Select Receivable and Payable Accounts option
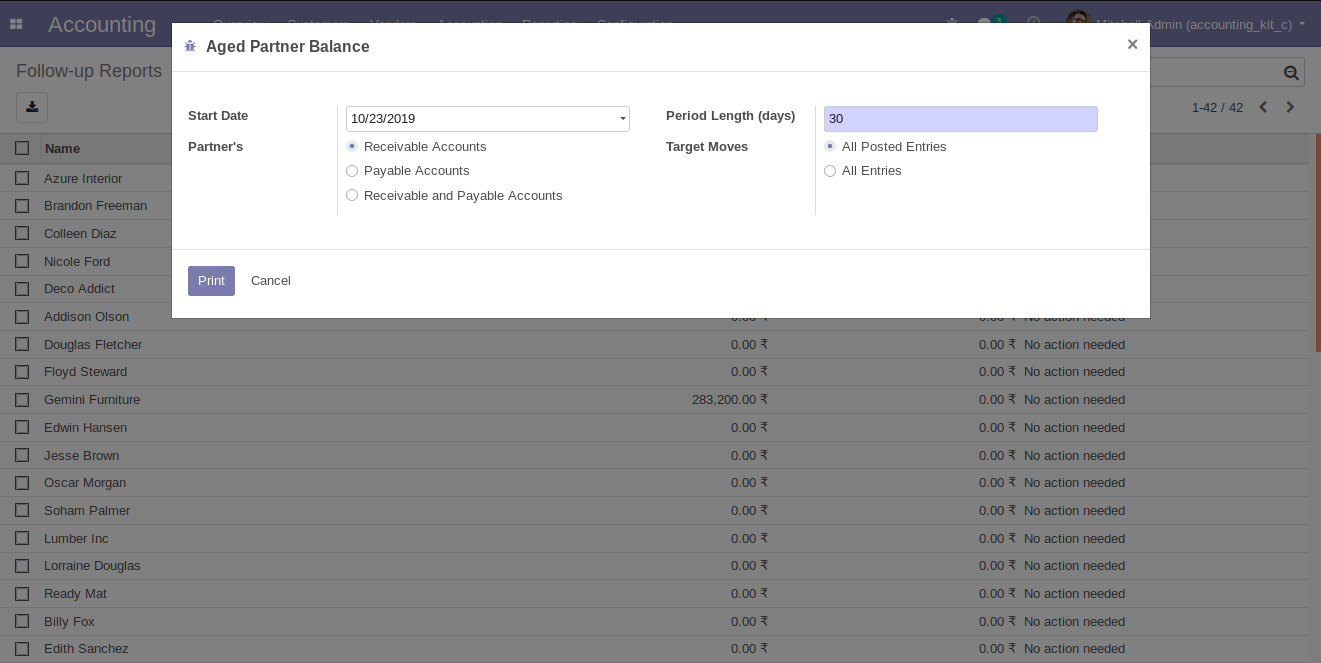Viewport: 1321px width, 663px height. [x=352, y=196]
